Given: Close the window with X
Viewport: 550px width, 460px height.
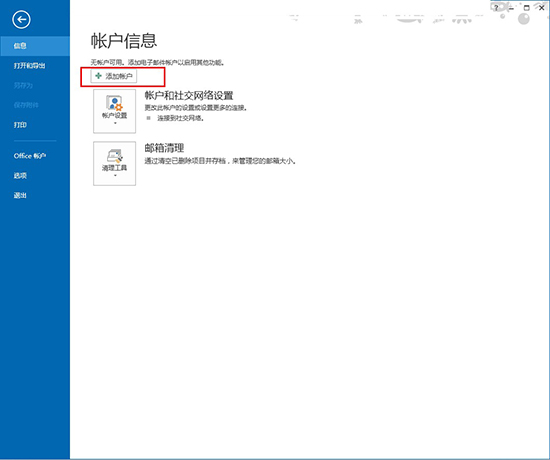Looking at the screenshot, I should pos(541,8).
